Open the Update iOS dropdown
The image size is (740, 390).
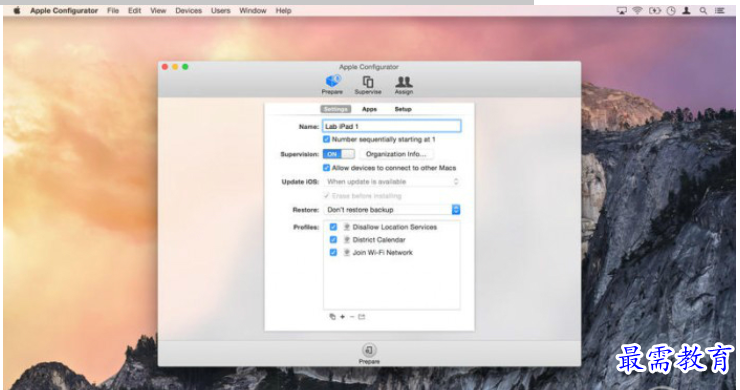tap(392, 182)
